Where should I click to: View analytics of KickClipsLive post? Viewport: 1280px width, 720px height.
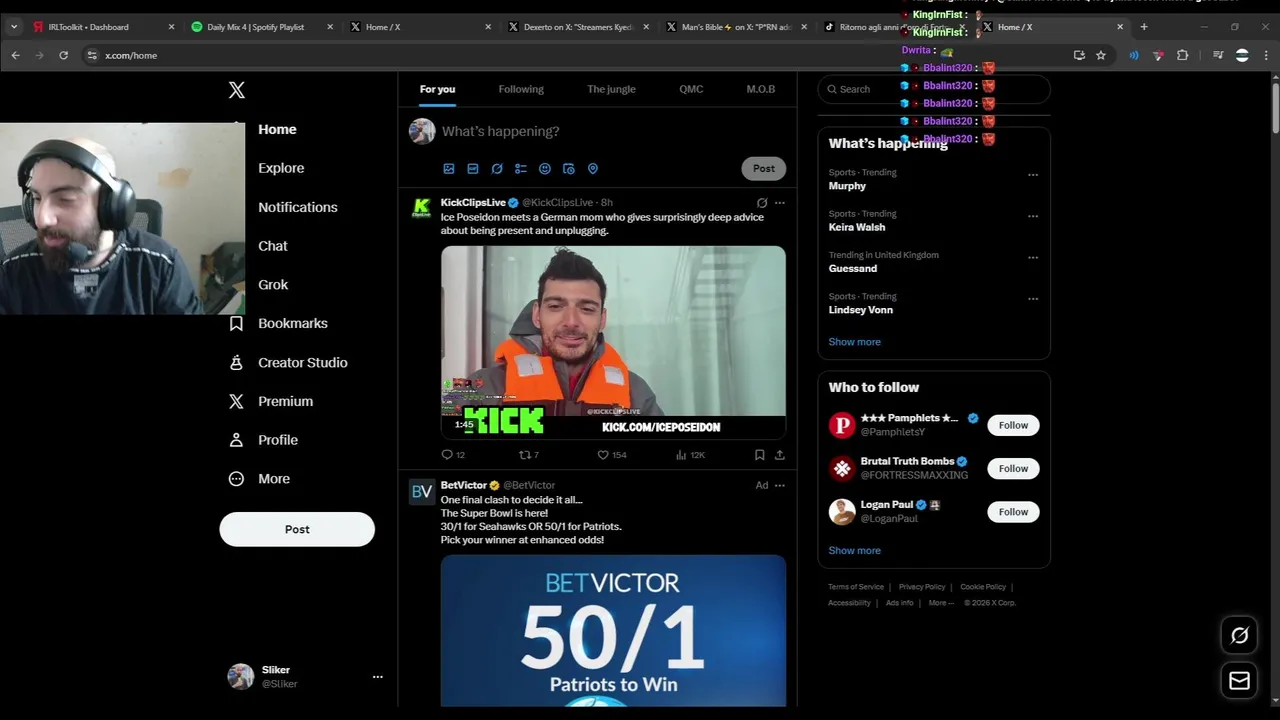click(681, 455)
